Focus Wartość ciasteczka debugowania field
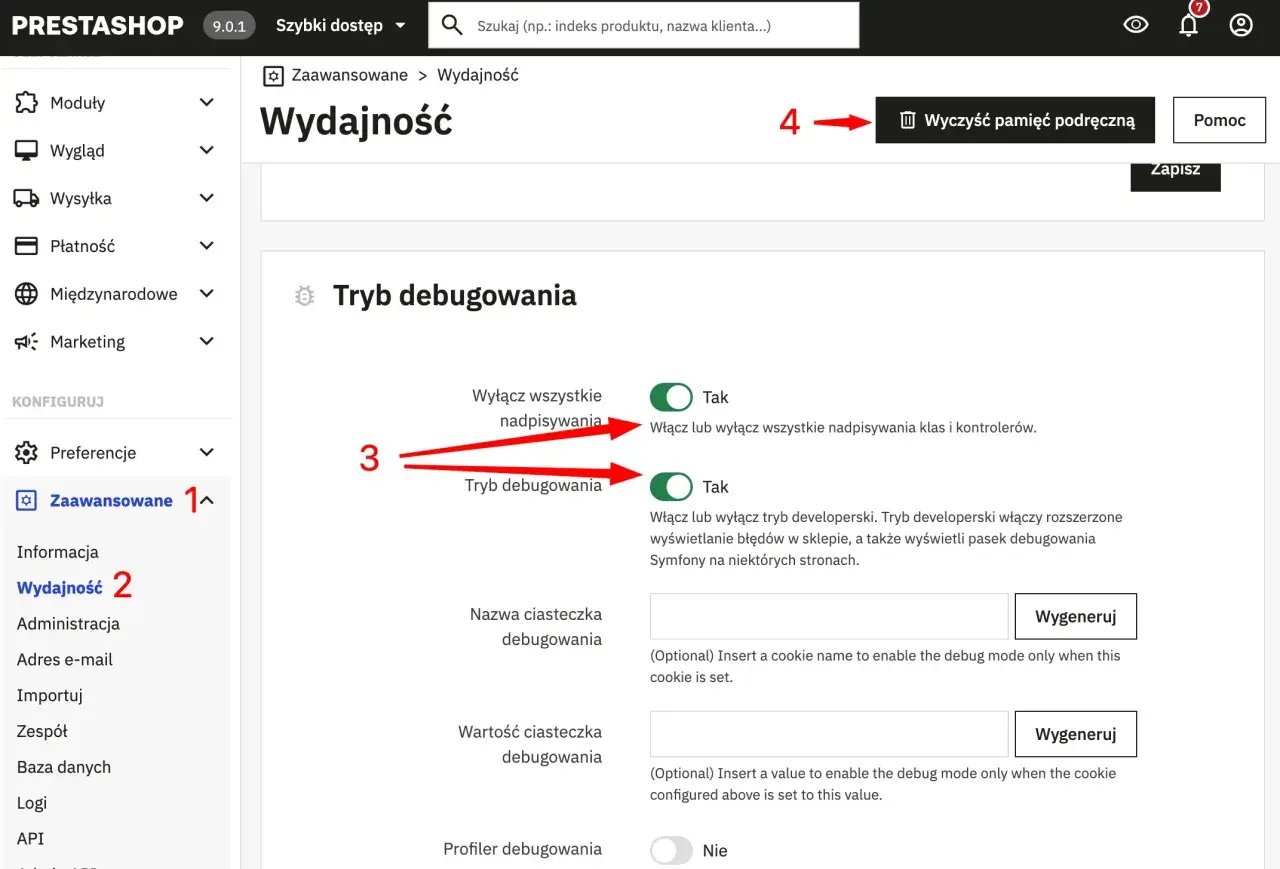 tap(829, 734)
